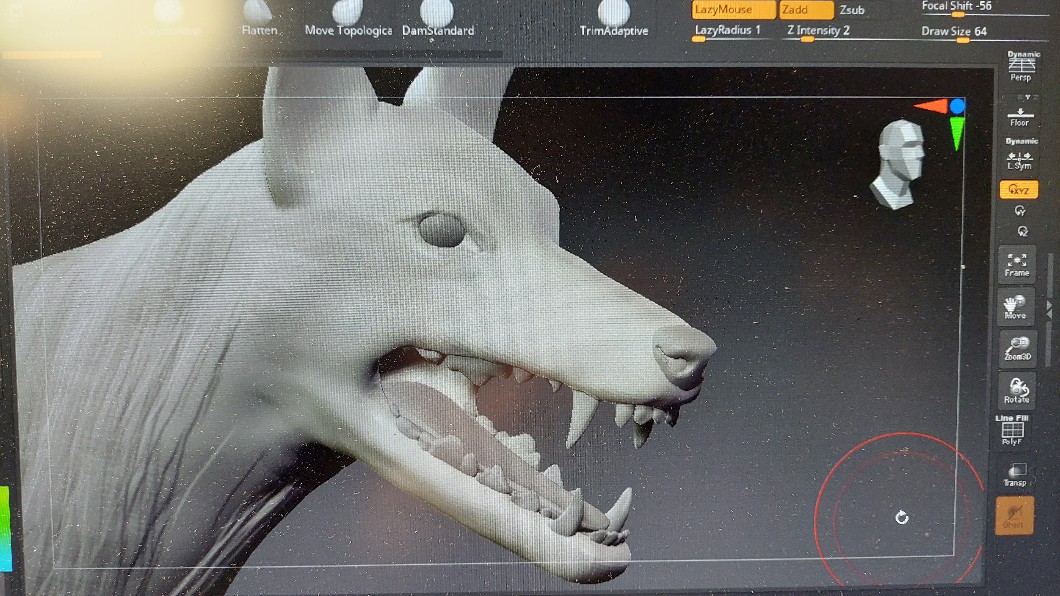Toggle Zadd sculpt mode
Viewport: 1060px width, 596px height.
point(806,10)
